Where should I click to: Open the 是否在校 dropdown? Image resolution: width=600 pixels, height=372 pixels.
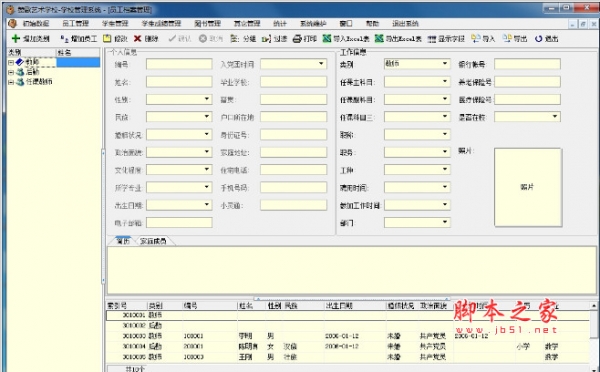[x=555, y=116]
